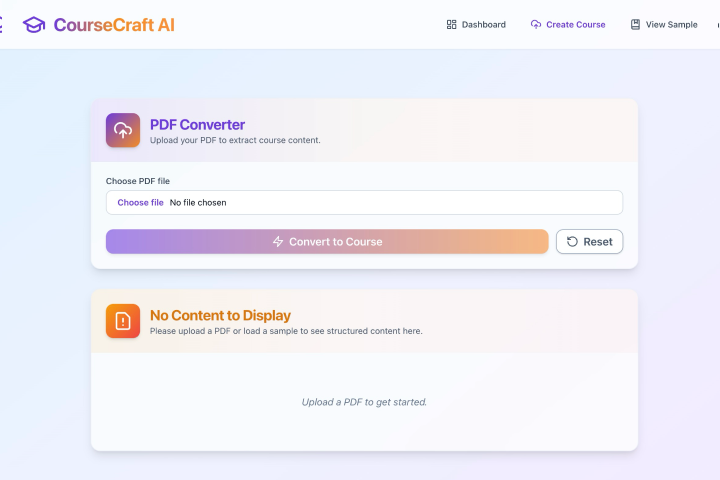Screen dimensions: 720x480
Task: Click the Create Course cloud upload icon
Action: click(x=536, y=24)
